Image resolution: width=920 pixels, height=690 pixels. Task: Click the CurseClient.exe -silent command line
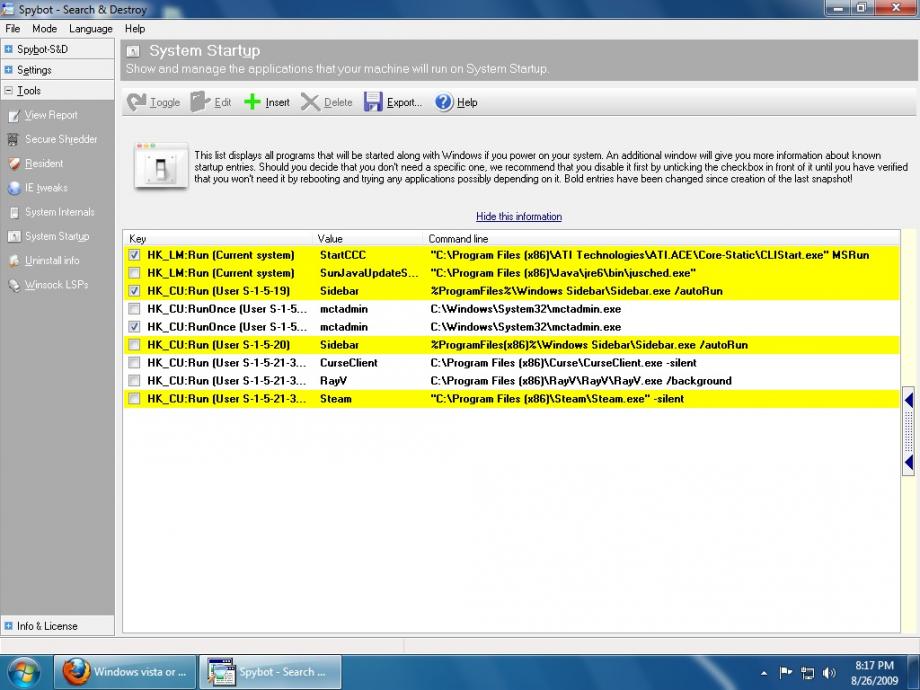point(563,363)
